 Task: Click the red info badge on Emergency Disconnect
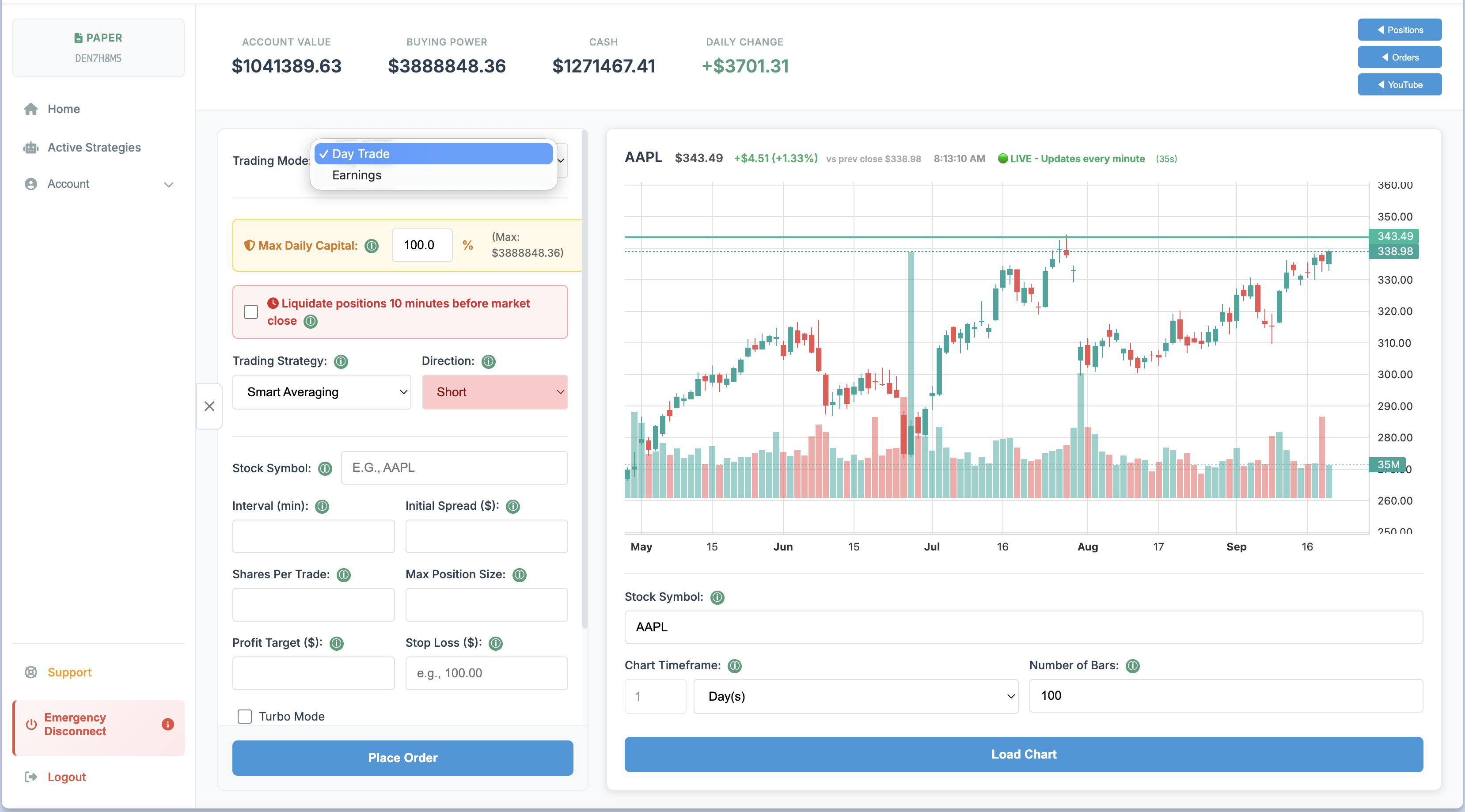tap(168, 725)
